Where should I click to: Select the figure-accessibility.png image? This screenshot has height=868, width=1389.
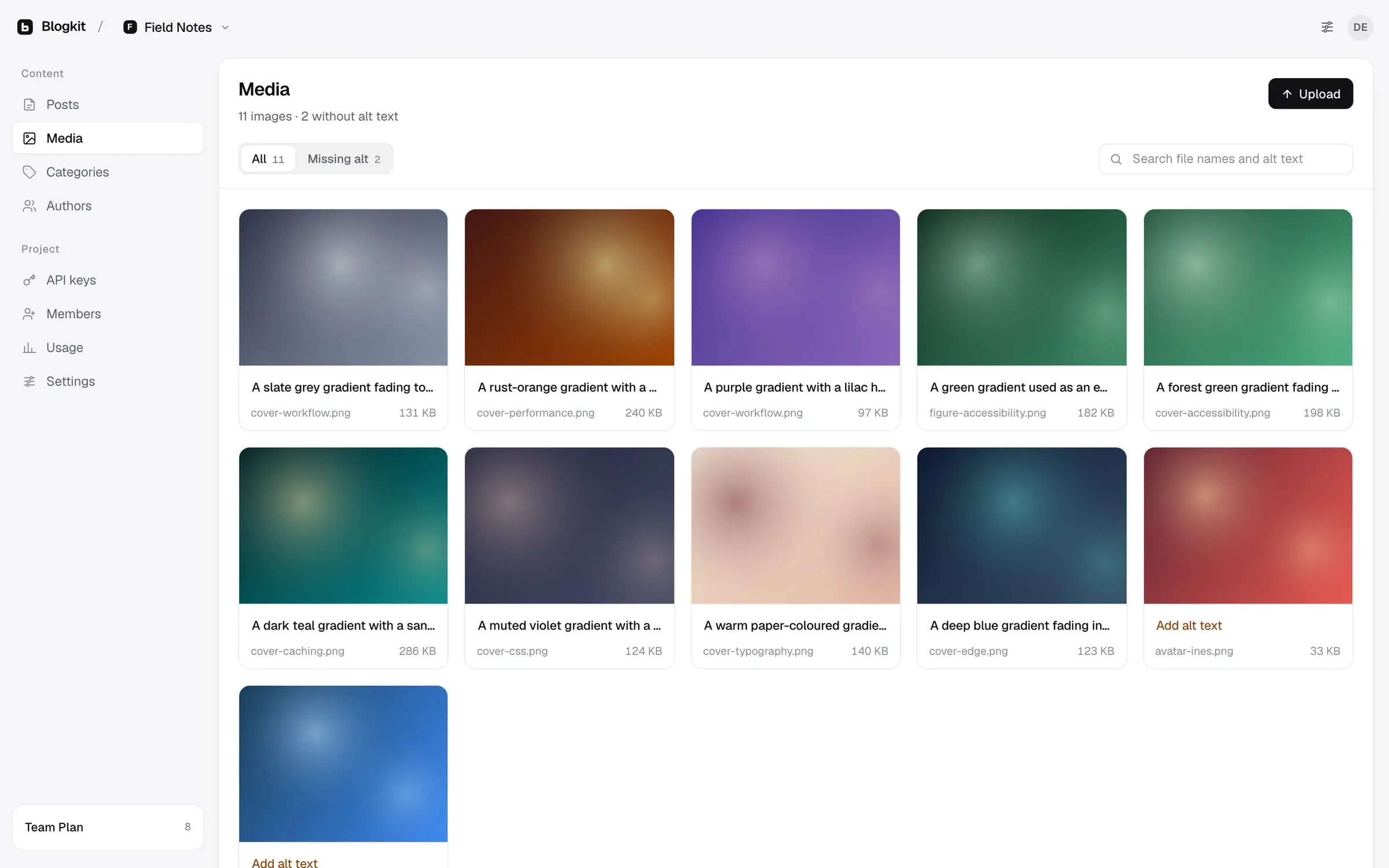click(x=1021, y=288)
